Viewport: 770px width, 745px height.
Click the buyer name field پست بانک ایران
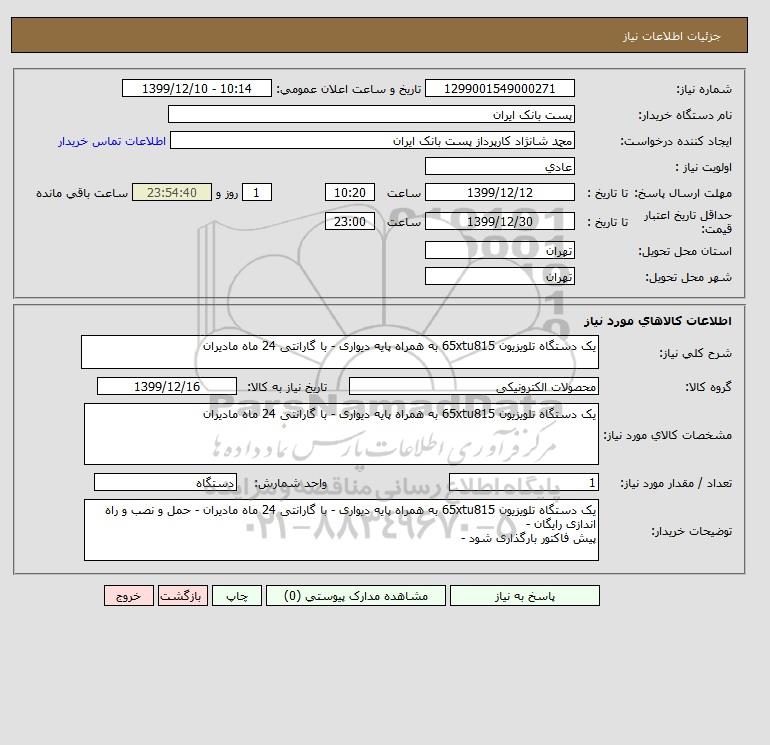(x=371, y=114)
